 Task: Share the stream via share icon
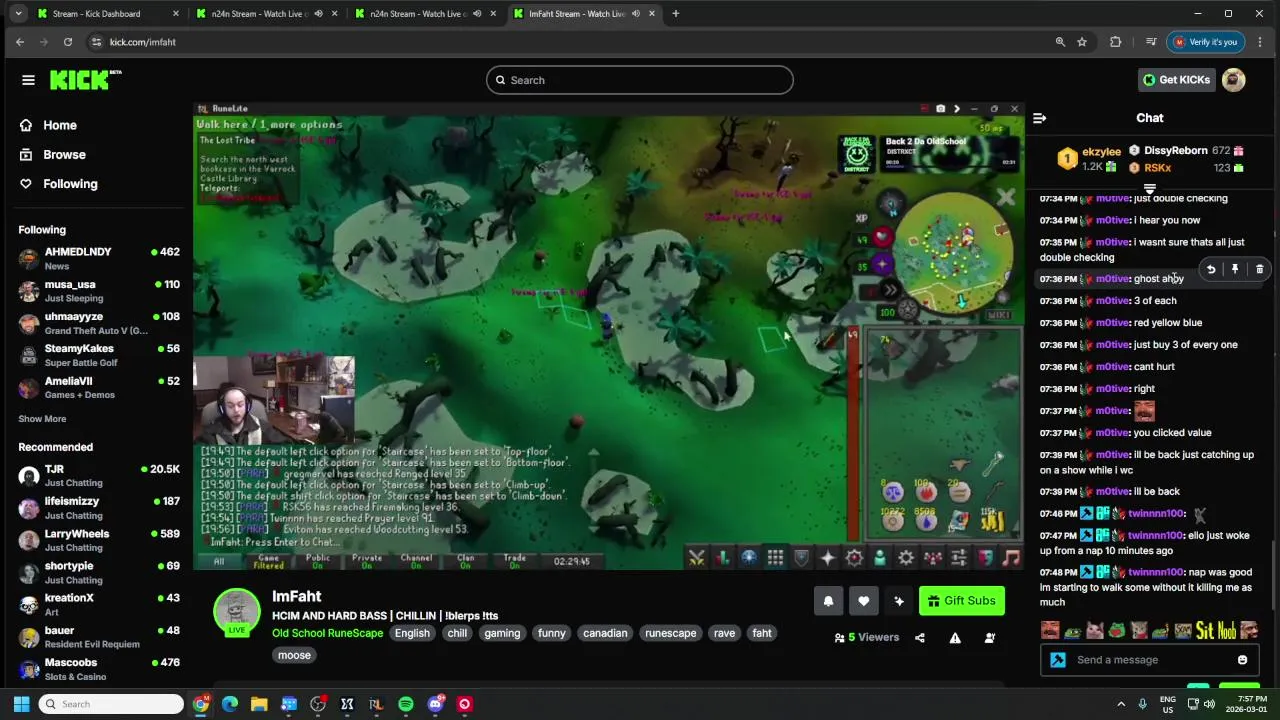coord(920,638)
